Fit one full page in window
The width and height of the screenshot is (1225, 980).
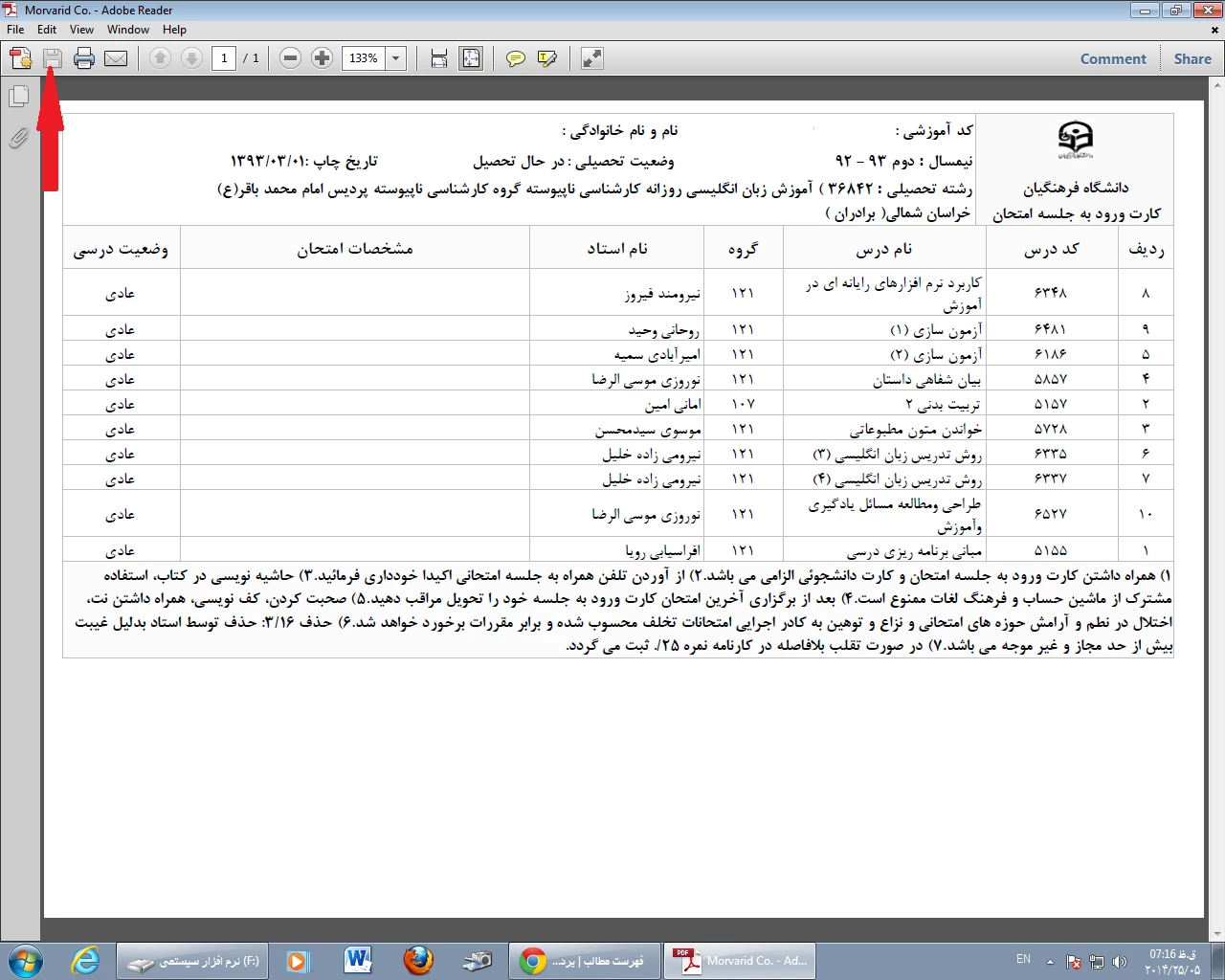[x=471, y=58]
